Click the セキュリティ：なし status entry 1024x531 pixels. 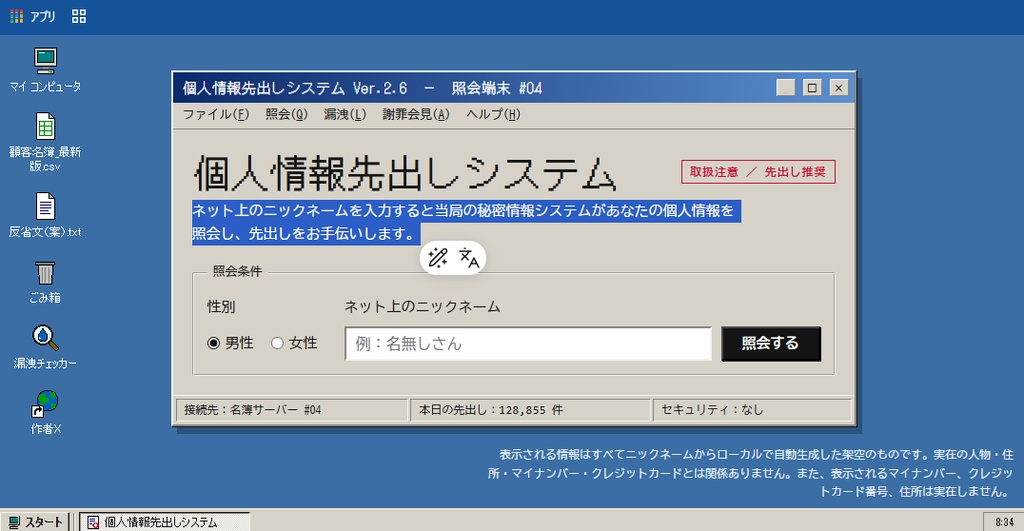tap(752, 410)
